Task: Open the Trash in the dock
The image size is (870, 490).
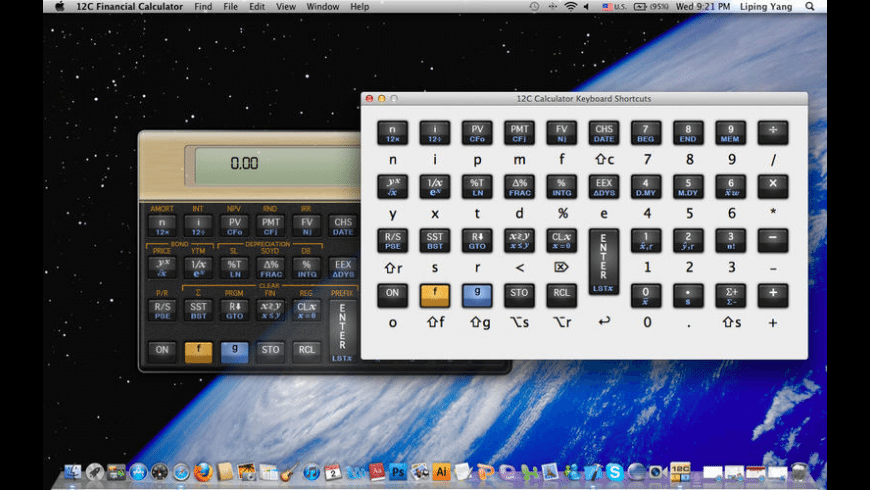Action: click(x=799, y=472)
